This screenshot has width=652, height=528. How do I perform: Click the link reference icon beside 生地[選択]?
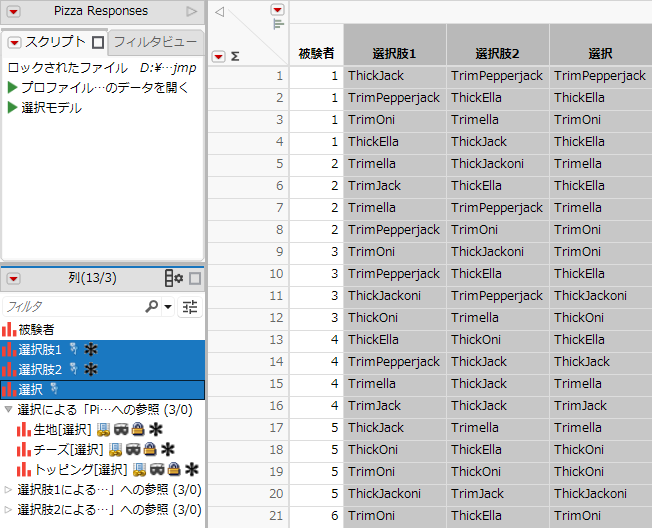103,430
